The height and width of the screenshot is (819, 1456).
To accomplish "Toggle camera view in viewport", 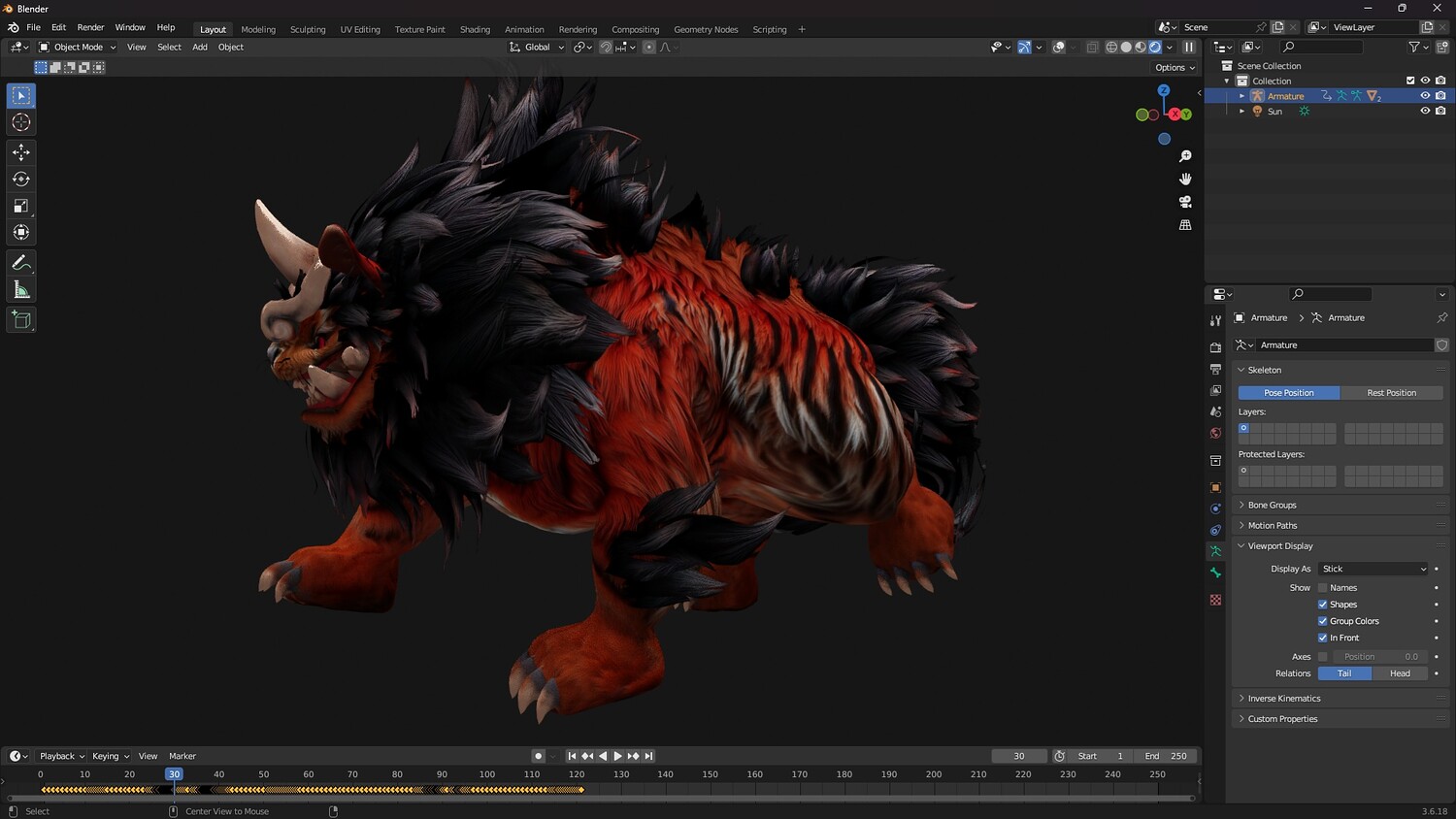I will (x=1185, y=202).
